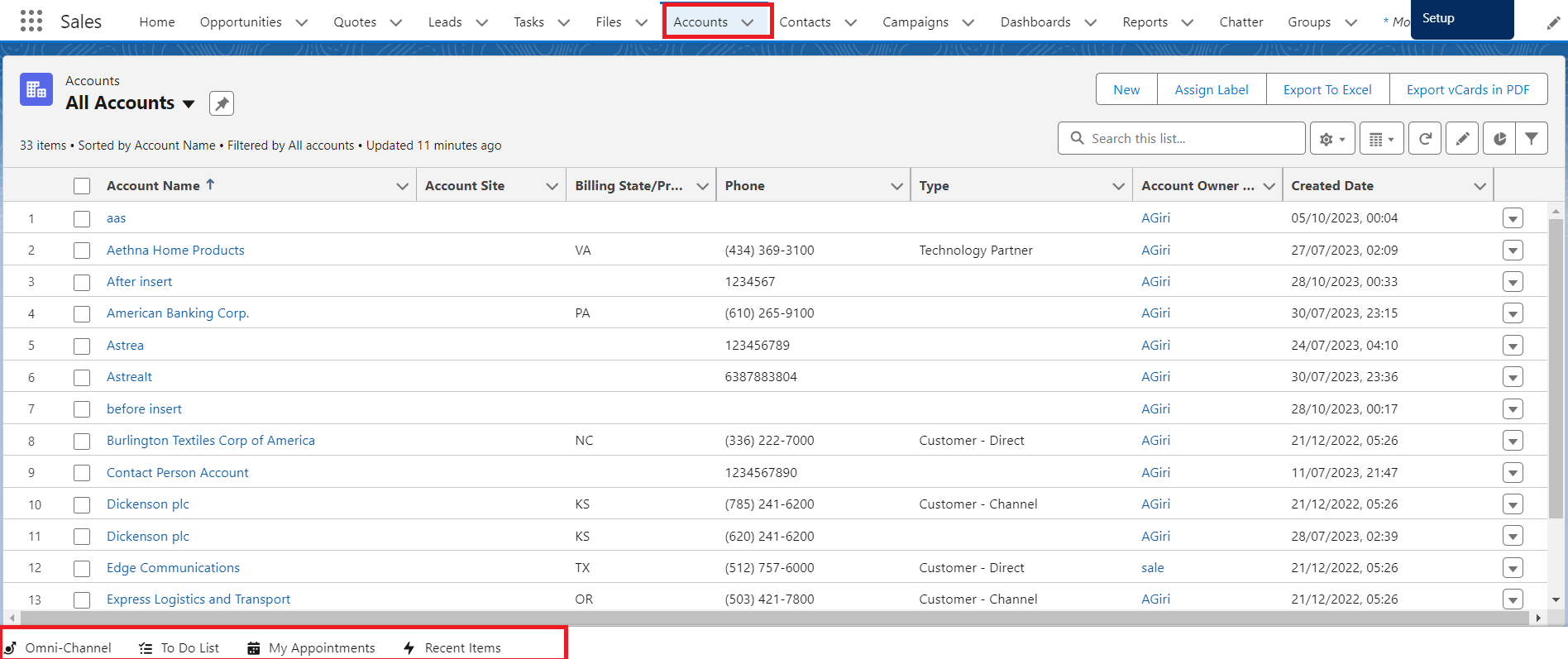Click Export vCards in PDF button
Viewport: 1568px width, 659px height.
pyautogui.click(x=1468, y=89)
